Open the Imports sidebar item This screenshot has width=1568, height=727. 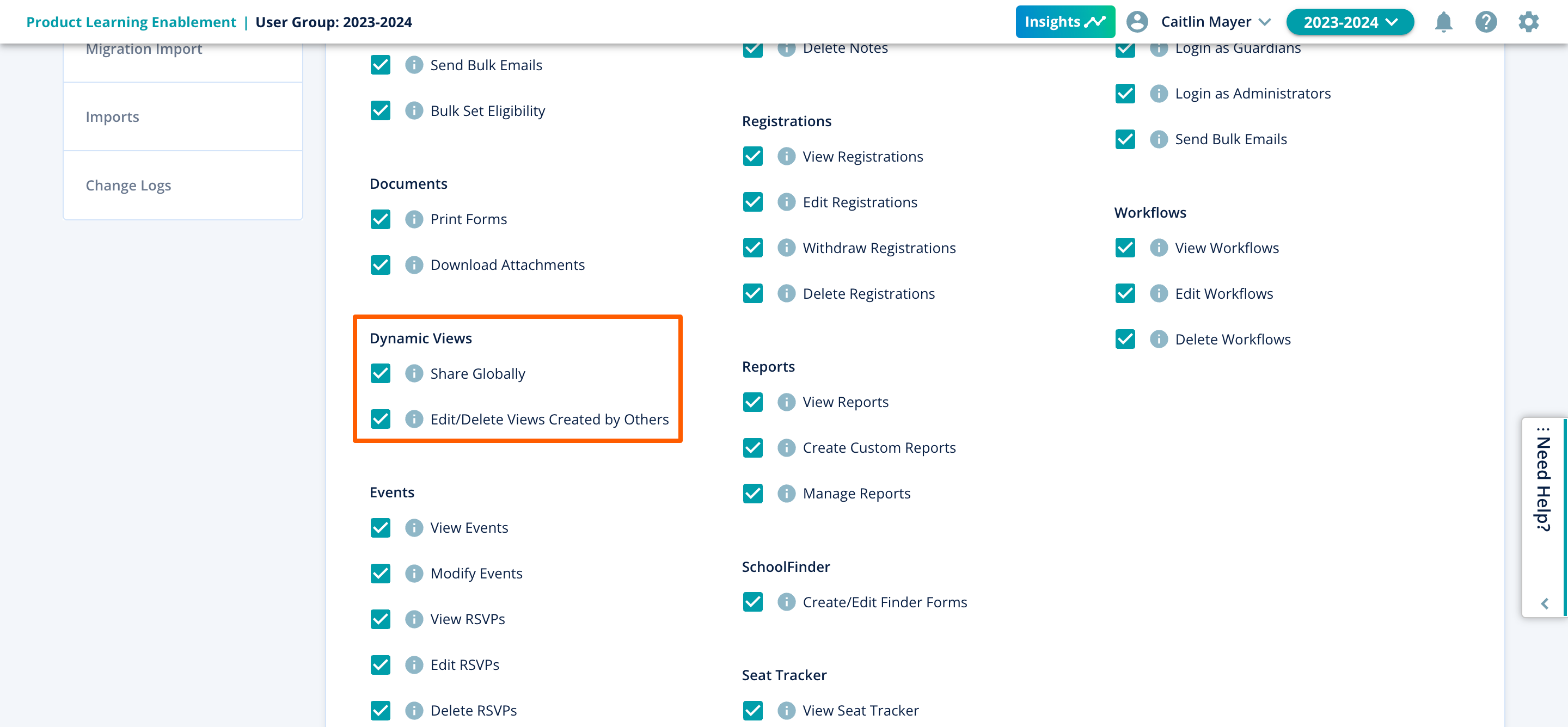[x=113, y=117]
